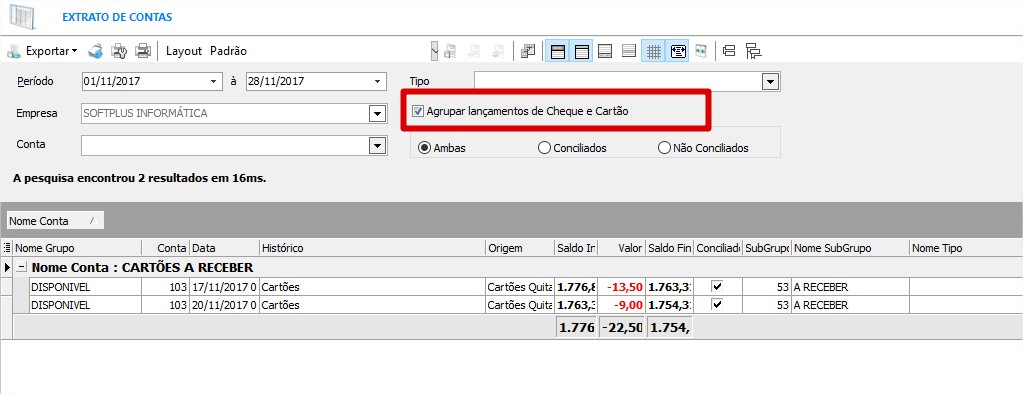The image size is (1023, 394).
Task: Click the -22,50 total footer cell
Action: 622,328
